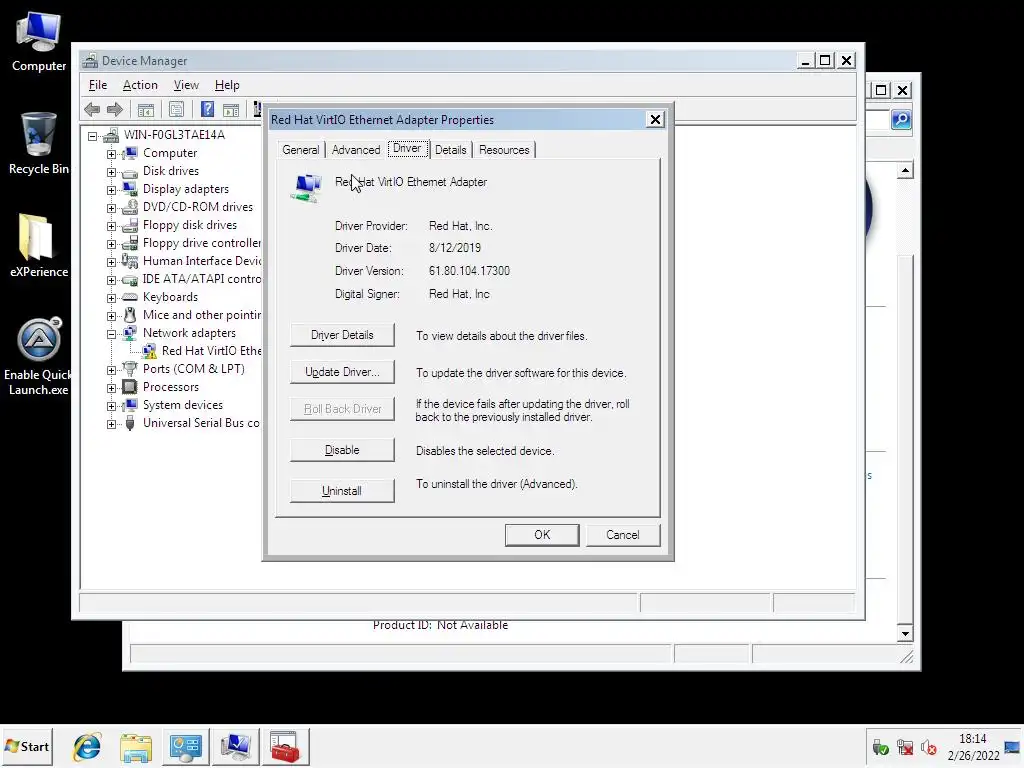Click the blue Help toolbar icon
This screenshot has width=1024, height=768.
pyautogui.click(x=207, y=110)
